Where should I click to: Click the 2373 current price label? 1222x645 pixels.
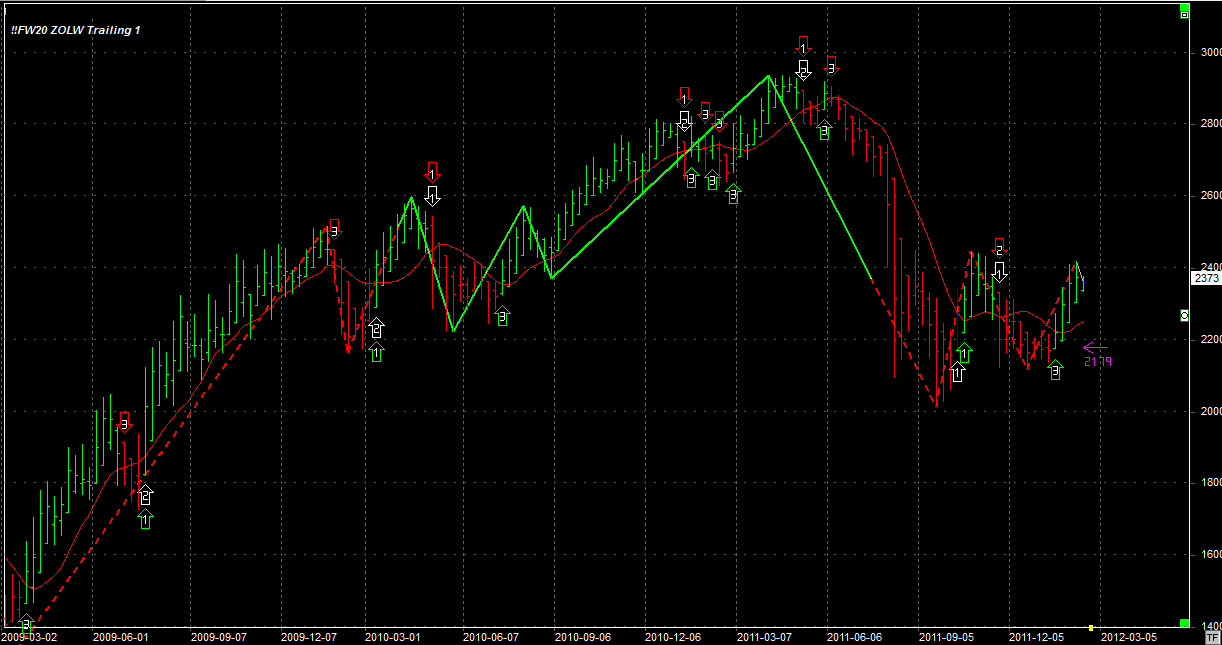pyautogui.click(x=1205, y=279)
